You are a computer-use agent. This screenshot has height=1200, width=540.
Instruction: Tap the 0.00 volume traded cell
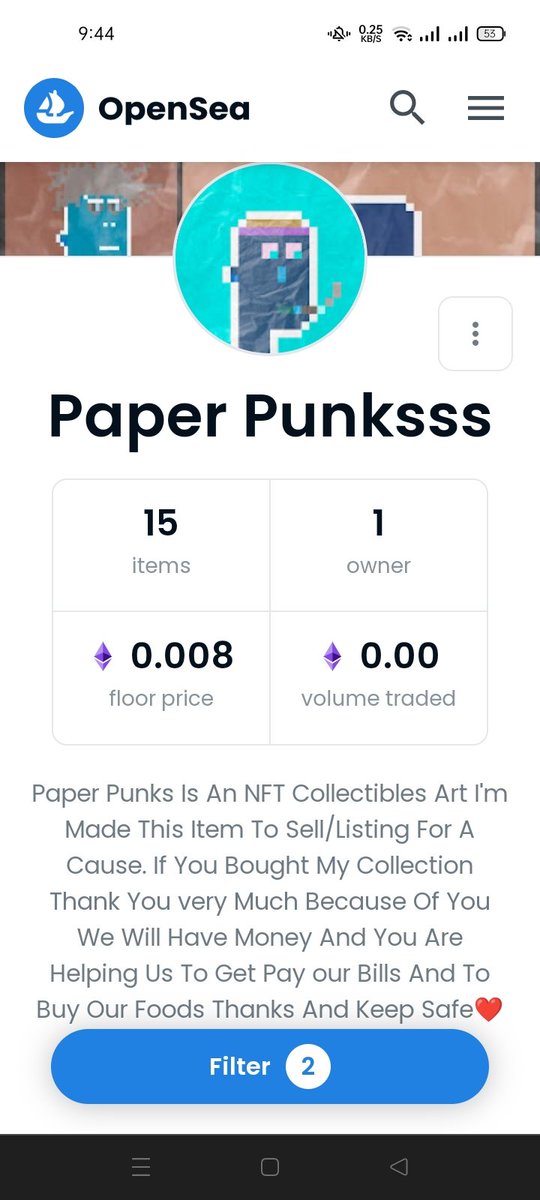379,677
